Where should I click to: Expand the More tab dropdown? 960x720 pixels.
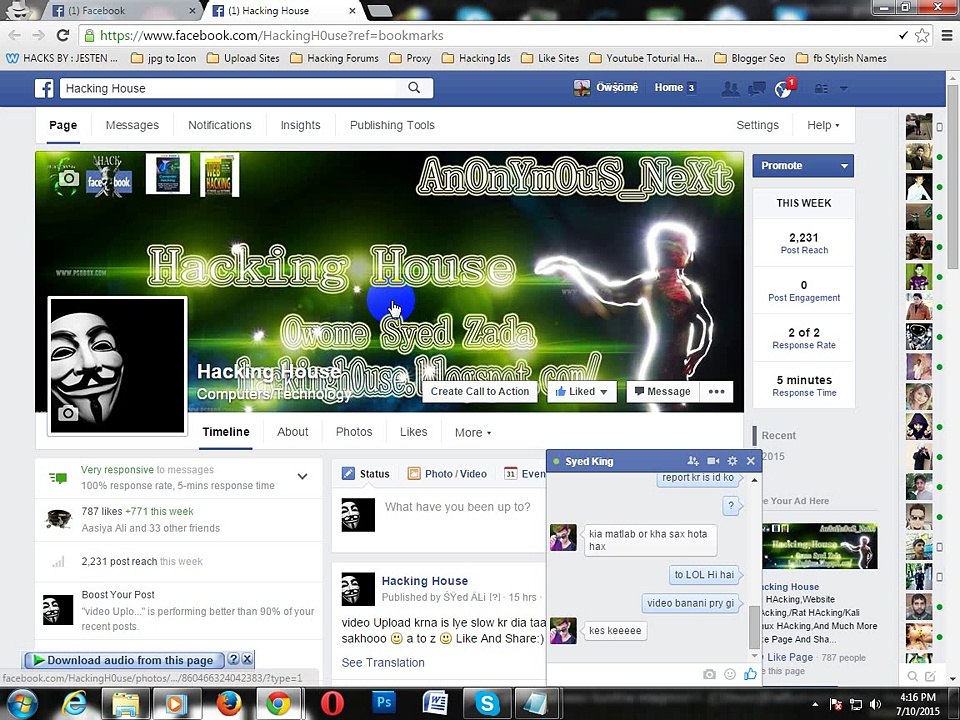tap(473, 432)
